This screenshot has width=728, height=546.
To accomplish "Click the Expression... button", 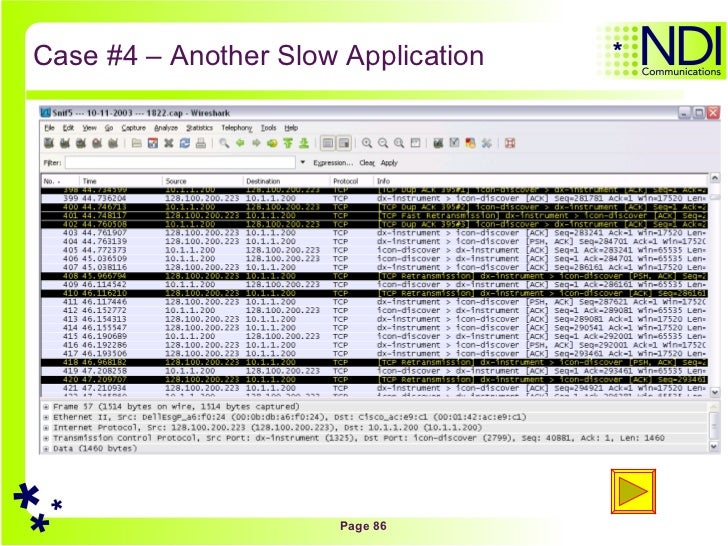I will tap(333, 163).
